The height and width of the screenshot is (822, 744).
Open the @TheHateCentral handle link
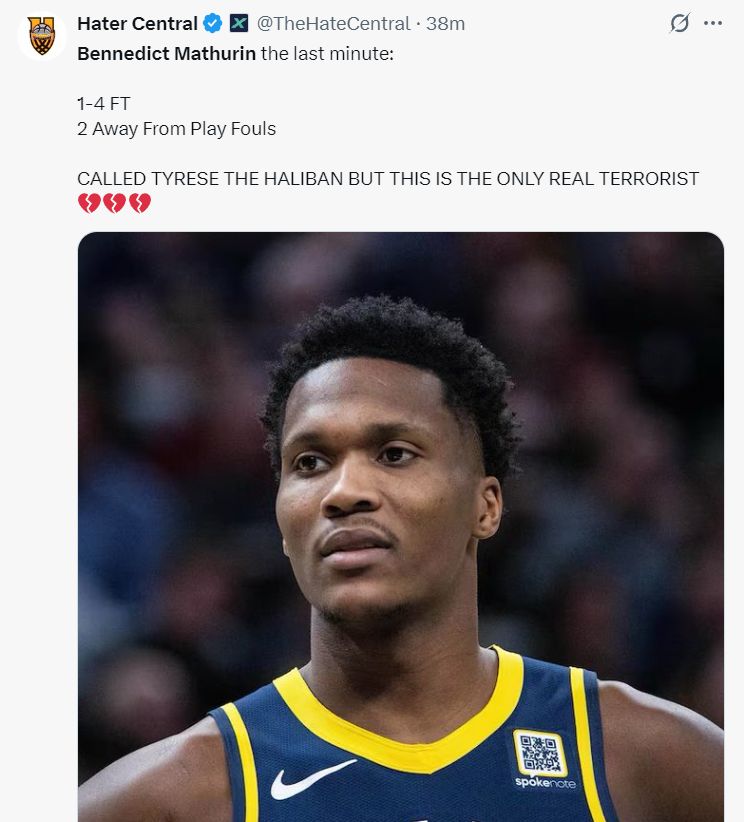pyautogui.click(x=333, y=24)
